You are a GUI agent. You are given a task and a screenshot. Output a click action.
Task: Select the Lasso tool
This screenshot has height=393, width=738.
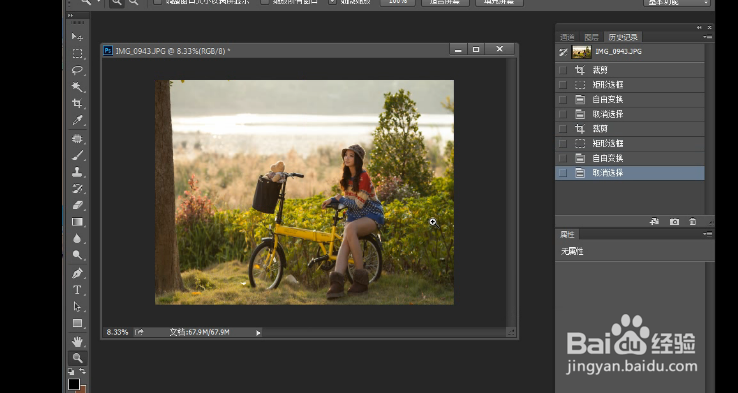(77, 71)
